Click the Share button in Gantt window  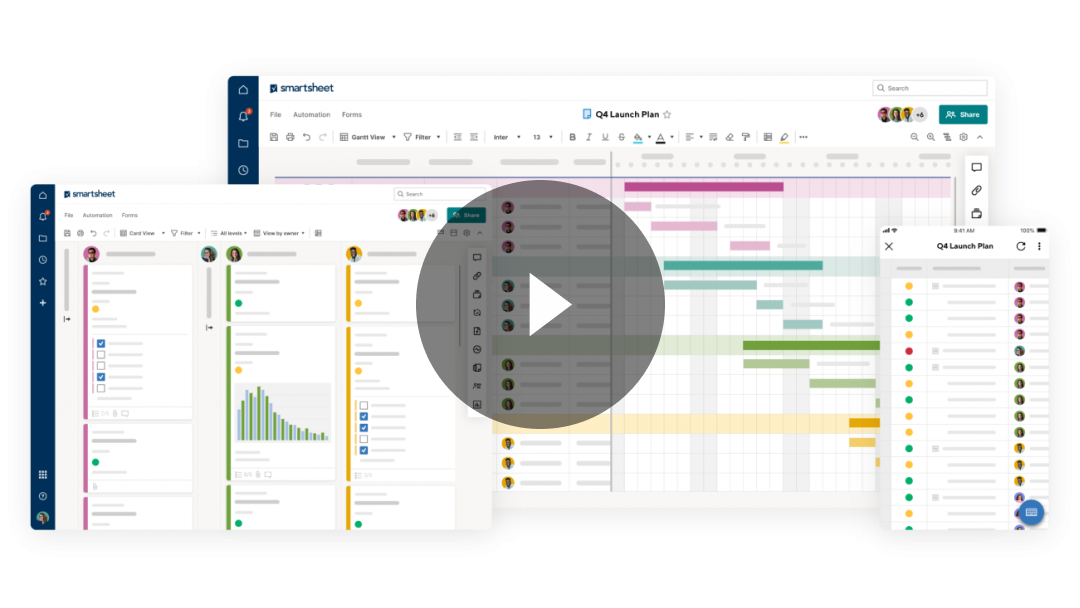pyautogui.click(x=962, y=114)
